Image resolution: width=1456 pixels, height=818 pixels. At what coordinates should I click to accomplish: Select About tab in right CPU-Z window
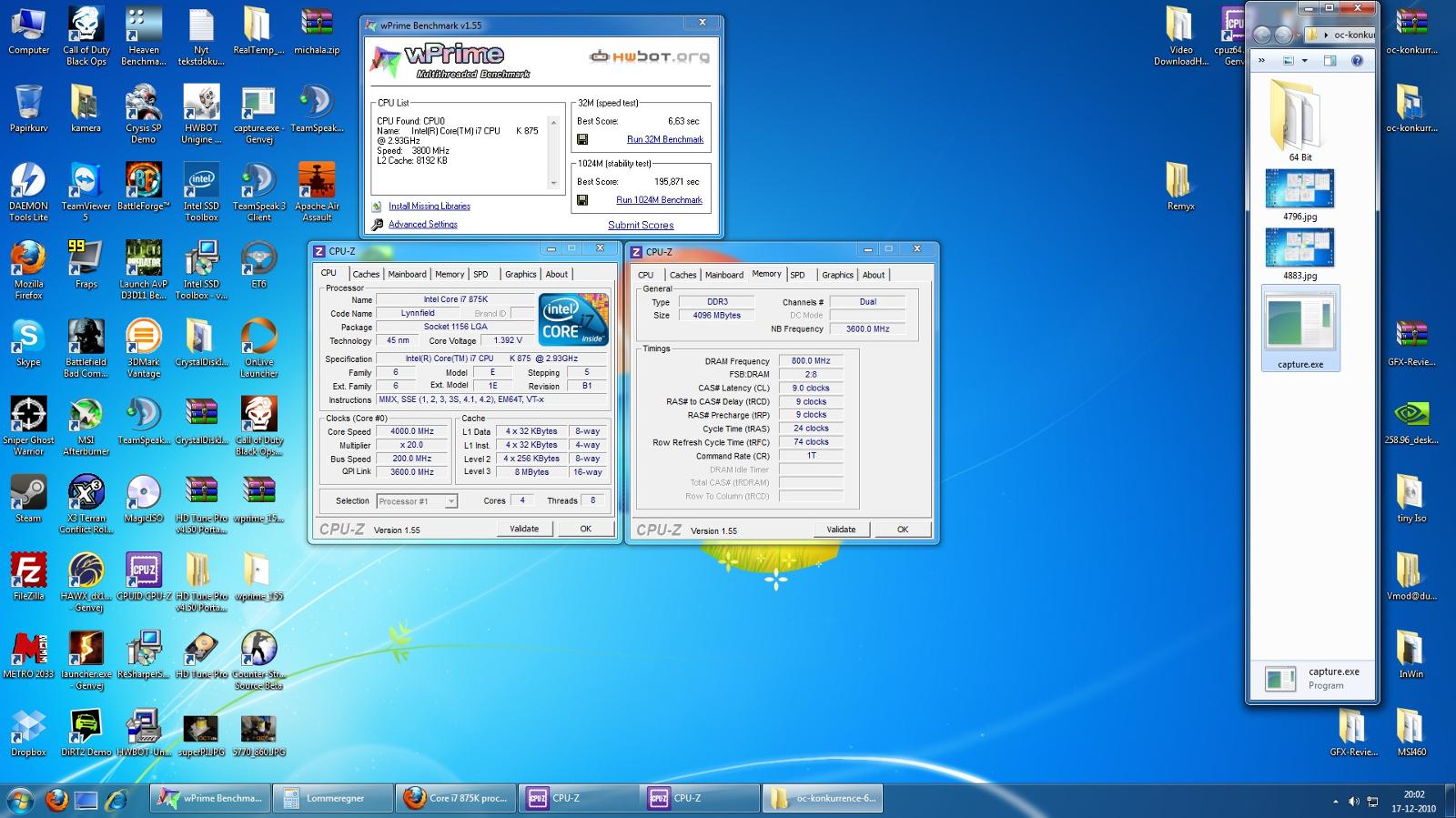point(874,275)
